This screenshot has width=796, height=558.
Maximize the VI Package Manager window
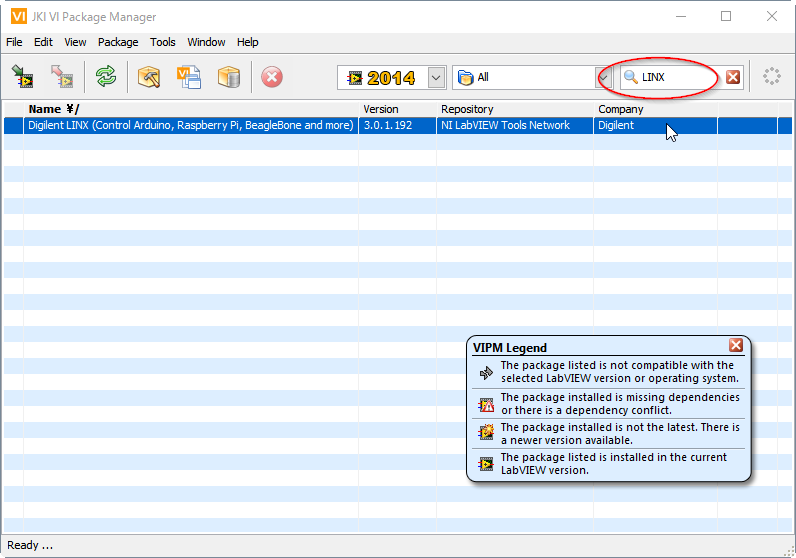click(726, 16)
